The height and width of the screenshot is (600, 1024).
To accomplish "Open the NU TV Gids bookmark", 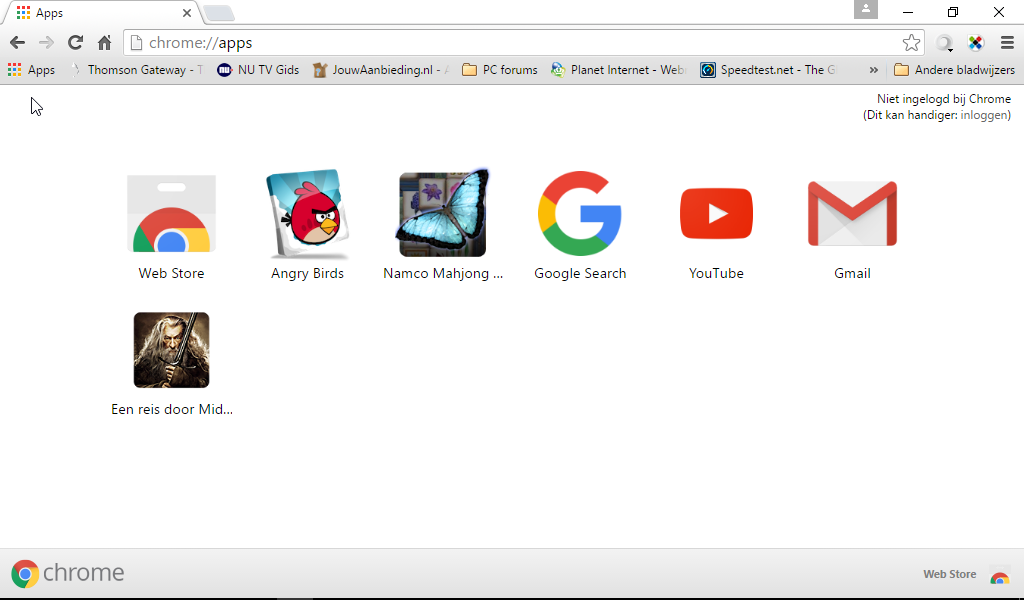I will (x=258, y=70).
